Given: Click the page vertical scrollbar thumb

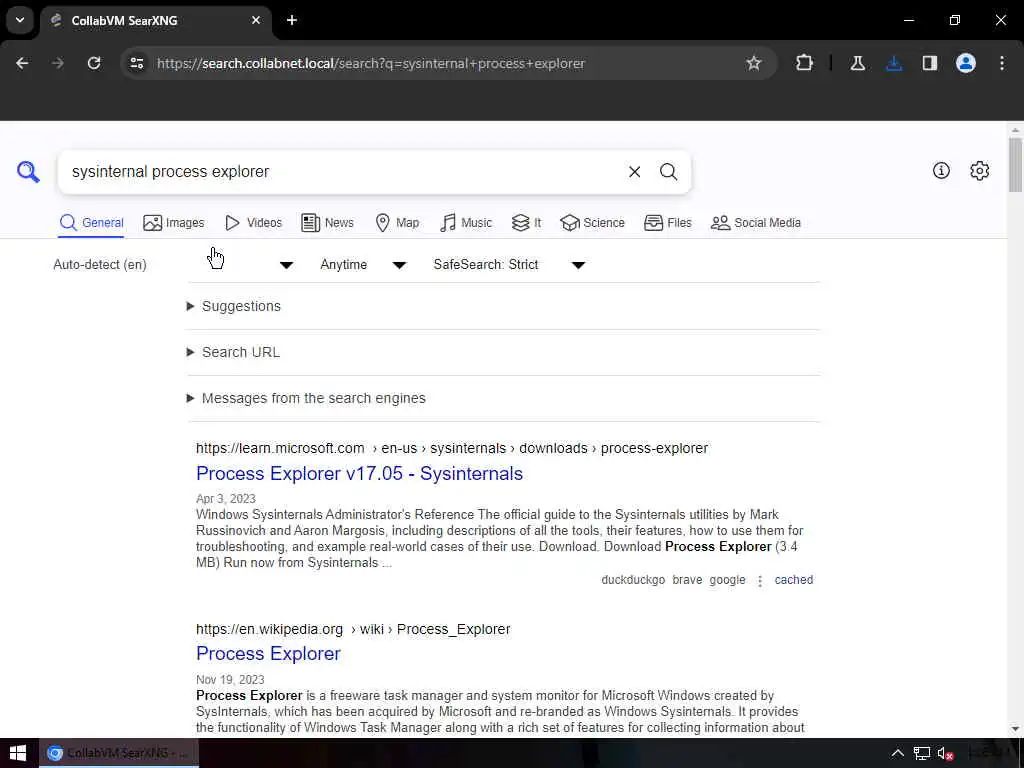Looking at the screenshot, I should point(1015,165).
